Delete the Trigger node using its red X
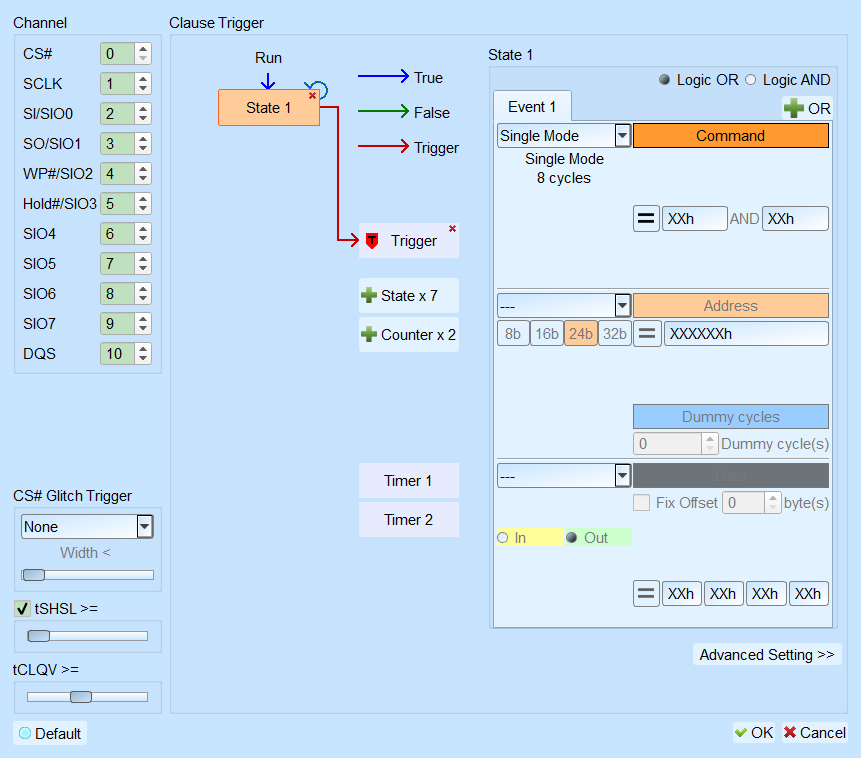Image resolution: width=861 pixels, height=758 pixels. pyautogui.click(x=452, y=228)
